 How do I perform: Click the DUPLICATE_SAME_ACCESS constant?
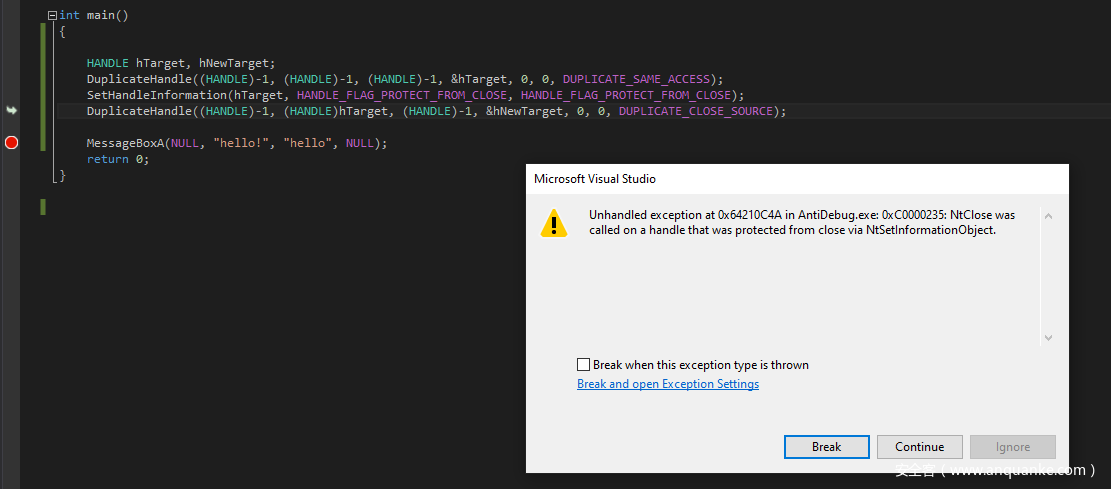(x=636, y=79)
